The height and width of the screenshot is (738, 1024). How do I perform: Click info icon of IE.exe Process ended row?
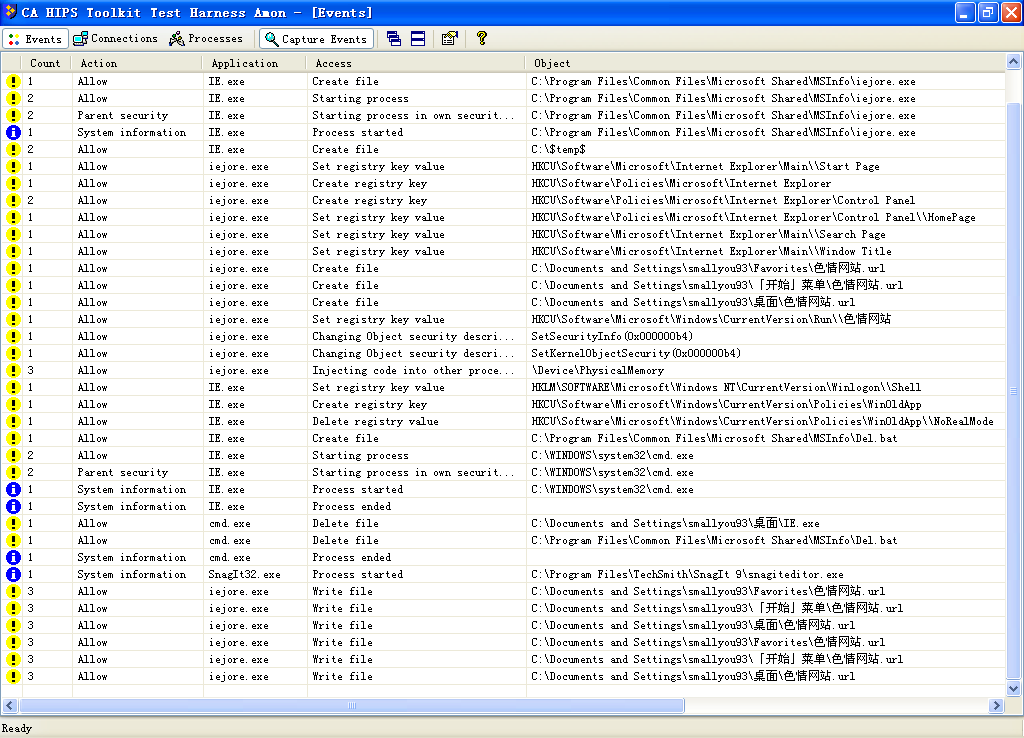pyautogui.click(x=13, y=506)
